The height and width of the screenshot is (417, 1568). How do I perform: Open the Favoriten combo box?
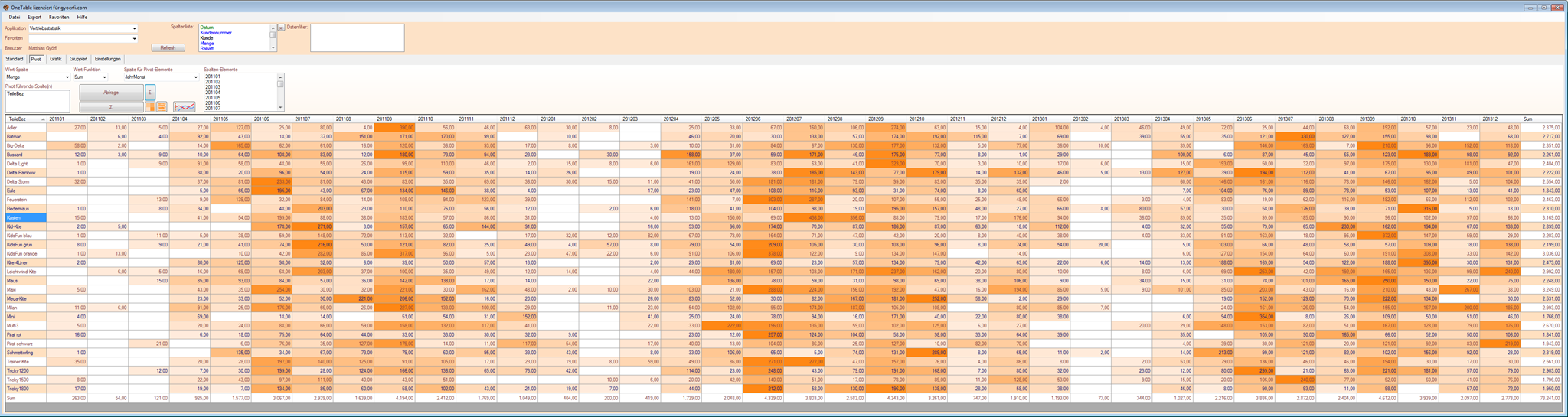point(135,38)
